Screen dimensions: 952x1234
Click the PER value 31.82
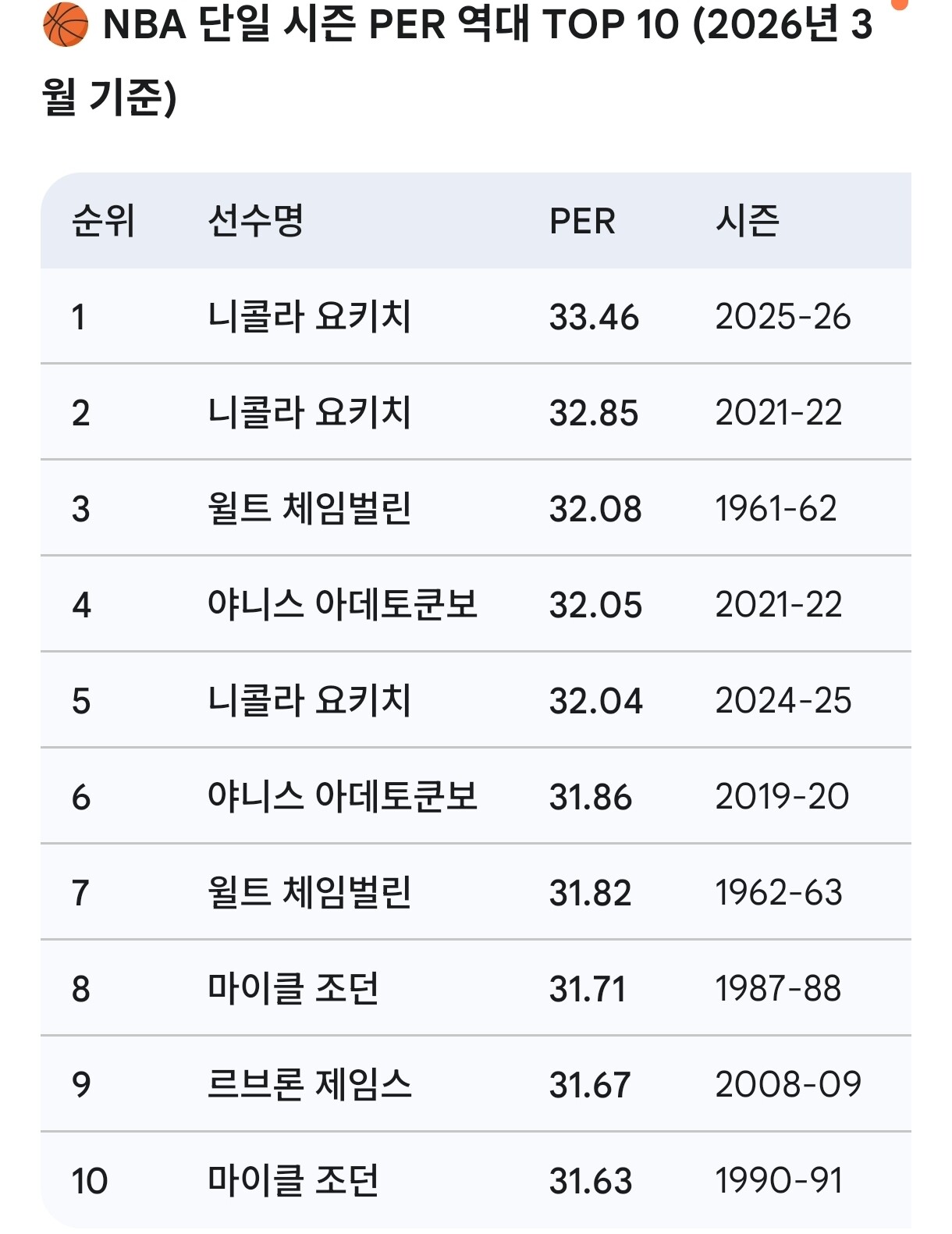click(590, 893)
